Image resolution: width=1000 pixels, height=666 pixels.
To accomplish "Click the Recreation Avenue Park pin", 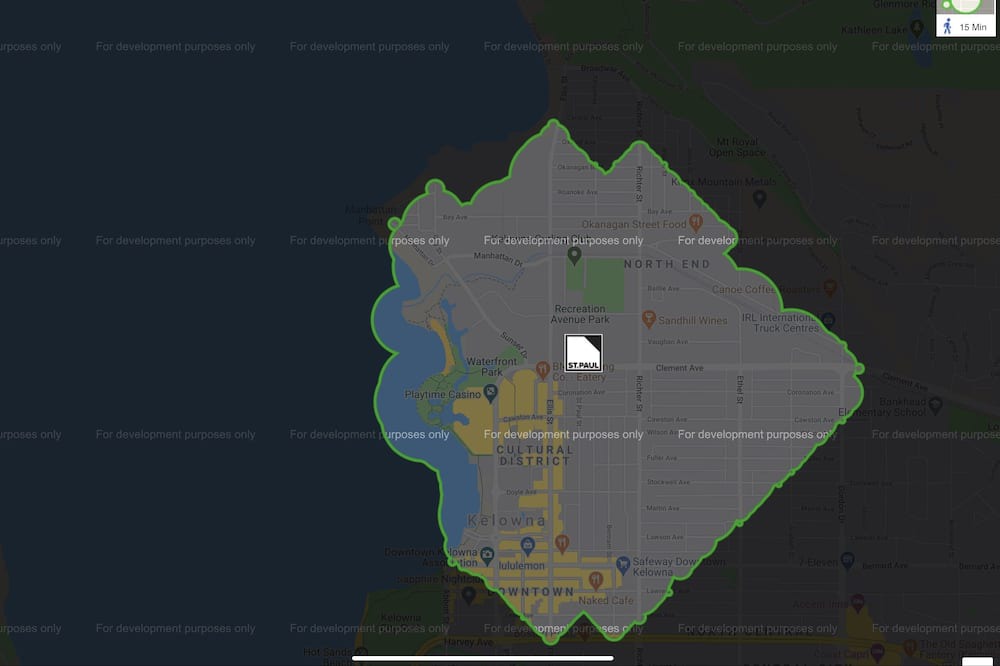I will click(x=574, y=256).
